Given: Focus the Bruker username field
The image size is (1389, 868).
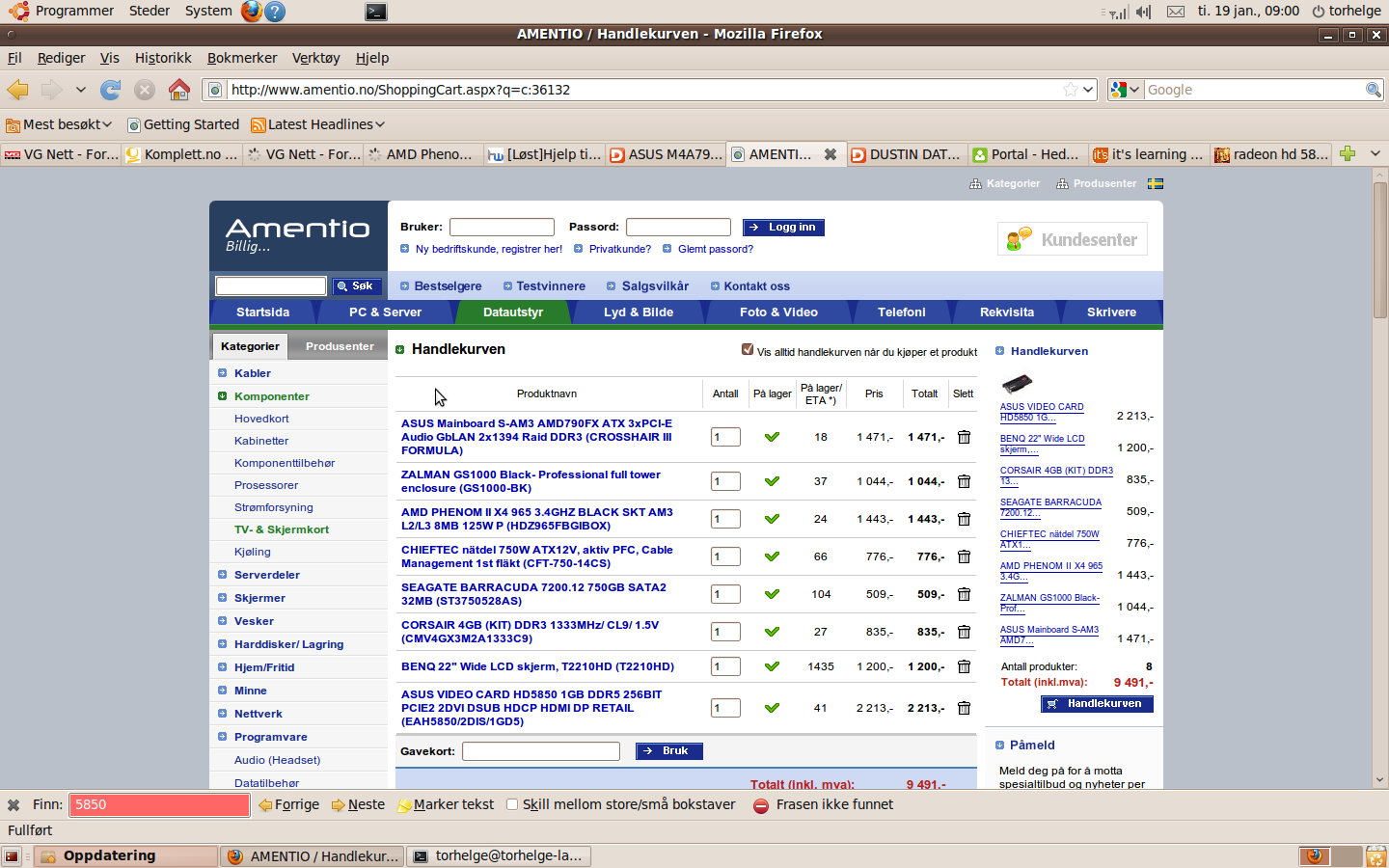Looking at the screenshot, I should pos(502,228).
